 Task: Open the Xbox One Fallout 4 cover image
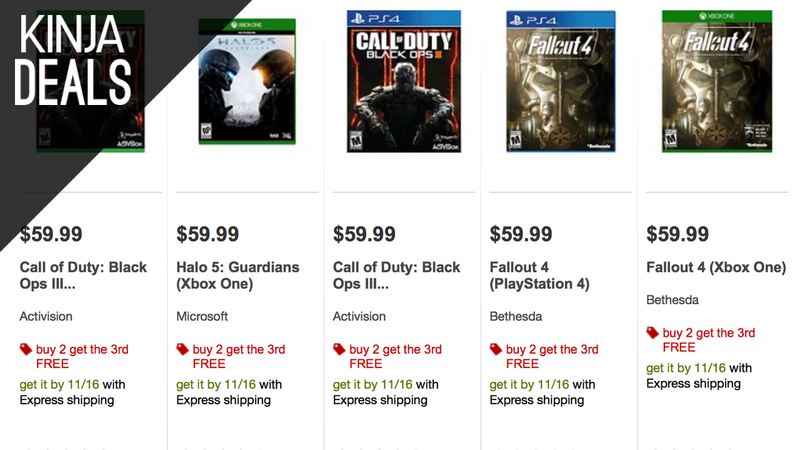[x=717, y=82]
